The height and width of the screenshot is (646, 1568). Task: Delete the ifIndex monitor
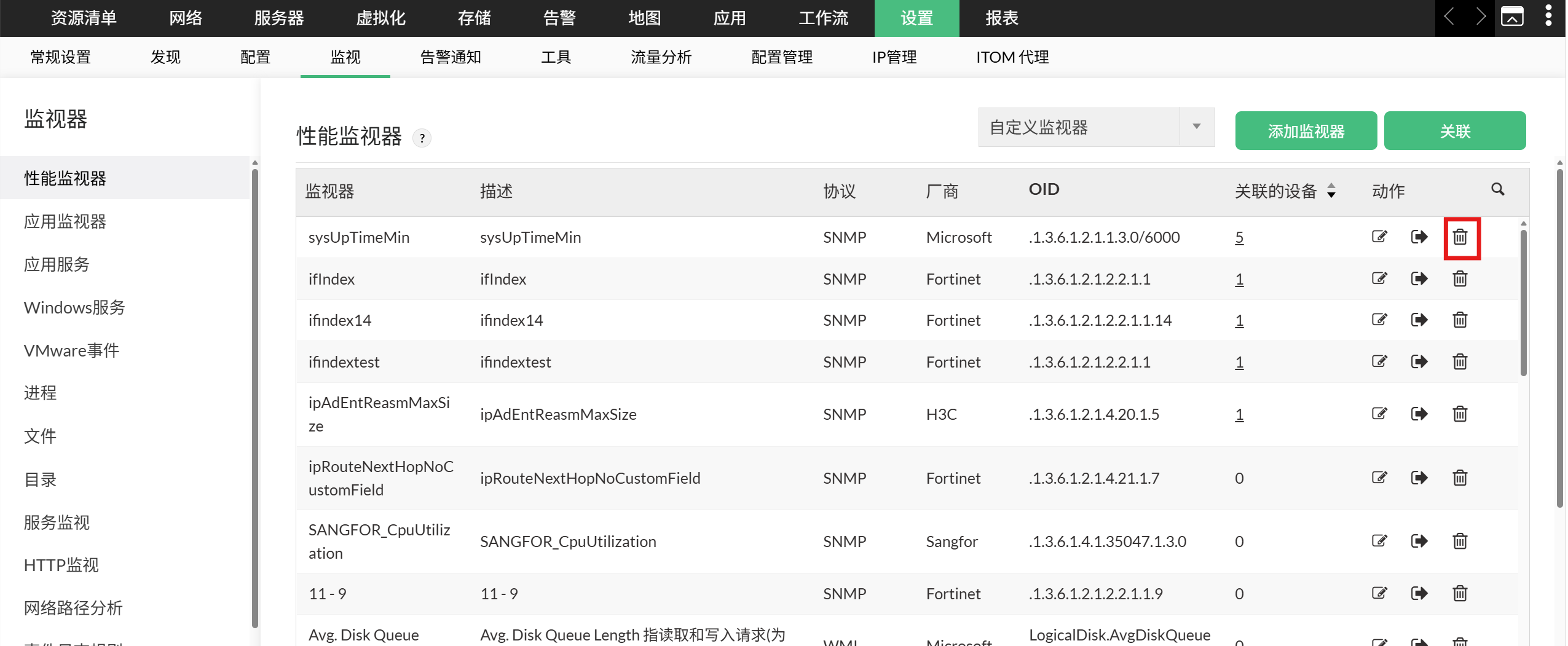(x=1460, y=278)
